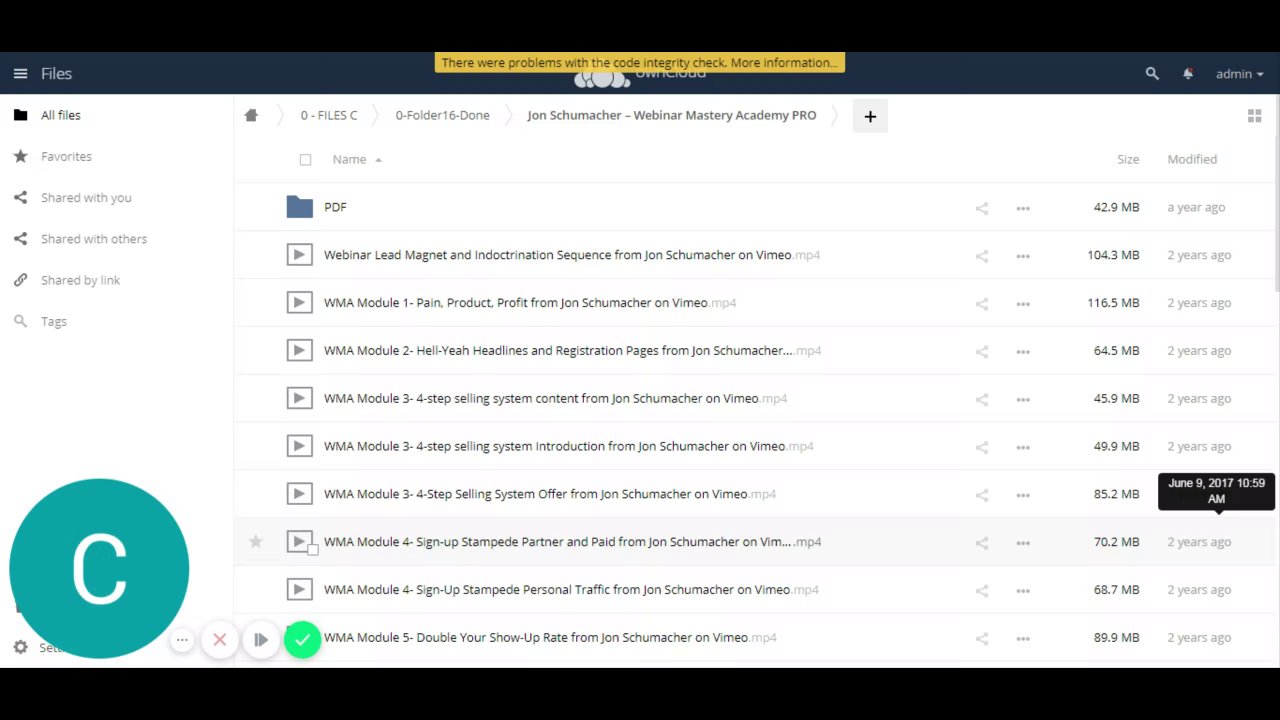Share Module 4 Partner and Paid file
The height and width of the screenshot is (720, 1280).
click(982, 543)
